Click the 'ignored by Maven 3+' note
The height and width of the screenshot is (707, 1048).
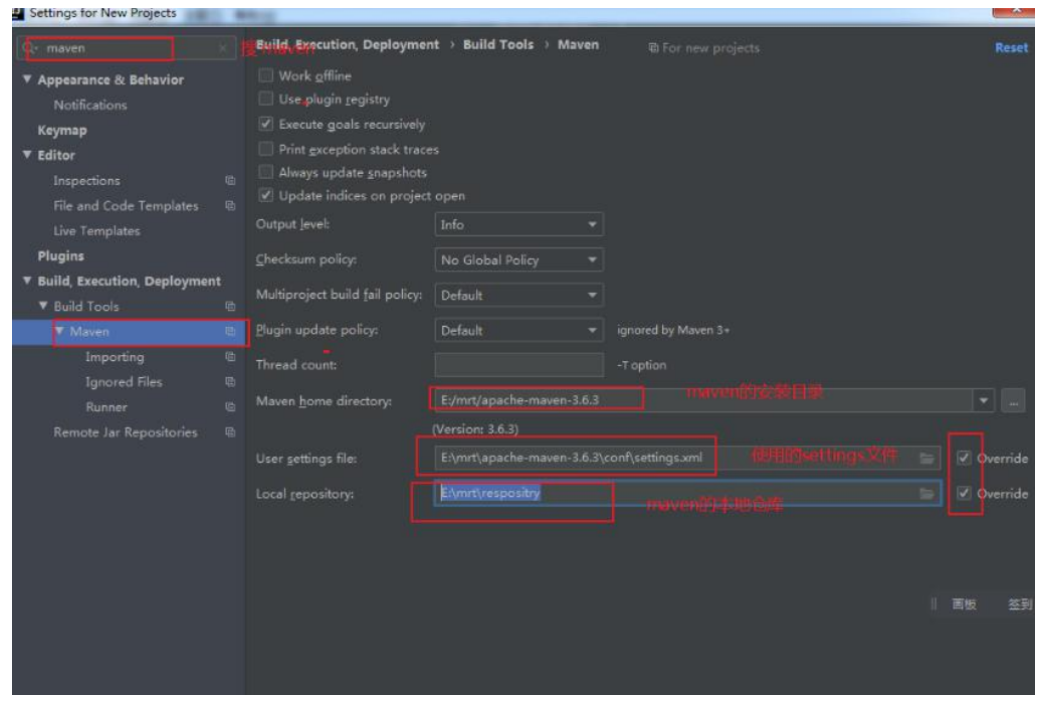tap(673, 330)
